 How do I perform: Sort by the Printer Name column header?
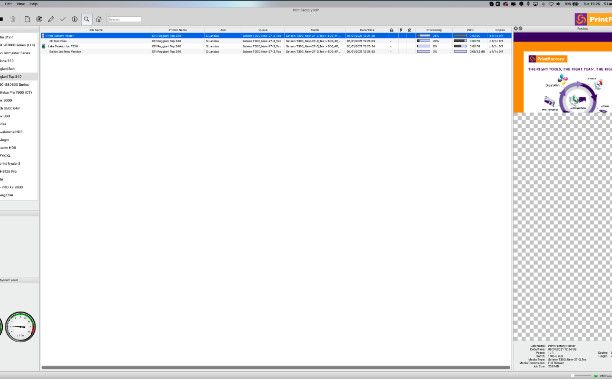click(178, 30)
